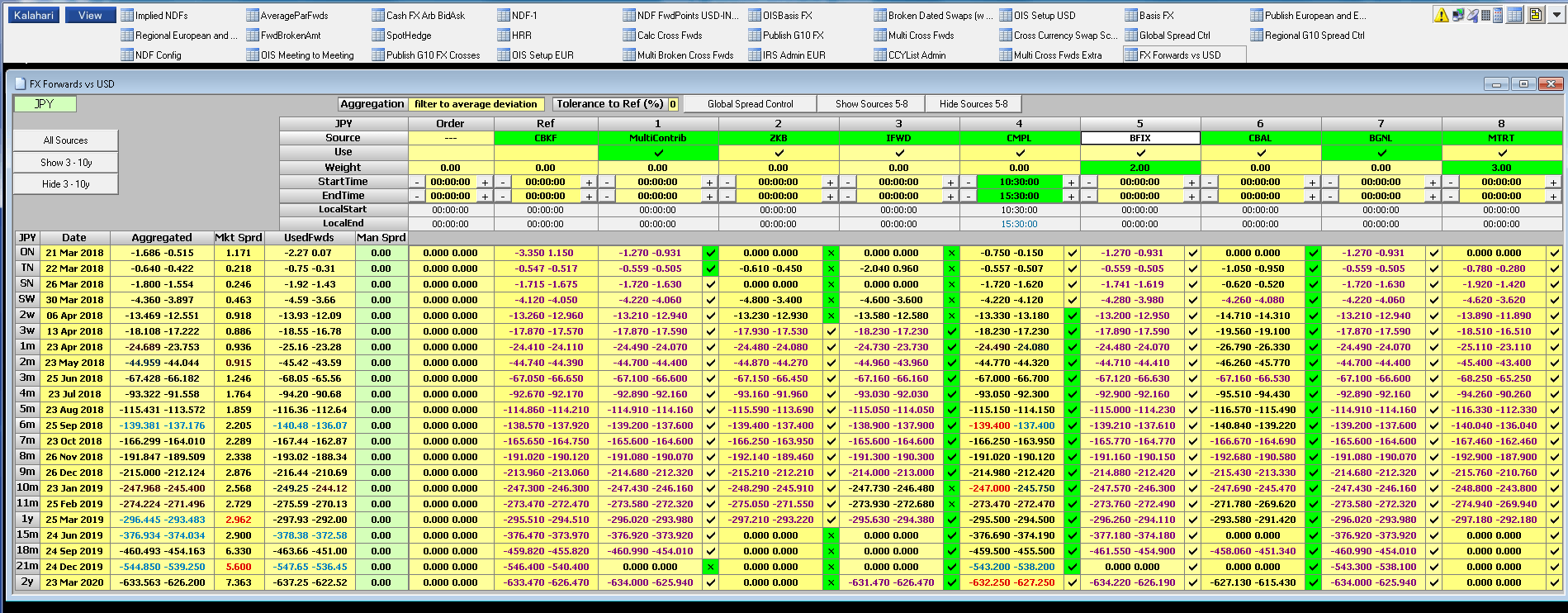Click the yellow document diagram icon
Screen dimensions: 1568x613
tap(1535, 15)
